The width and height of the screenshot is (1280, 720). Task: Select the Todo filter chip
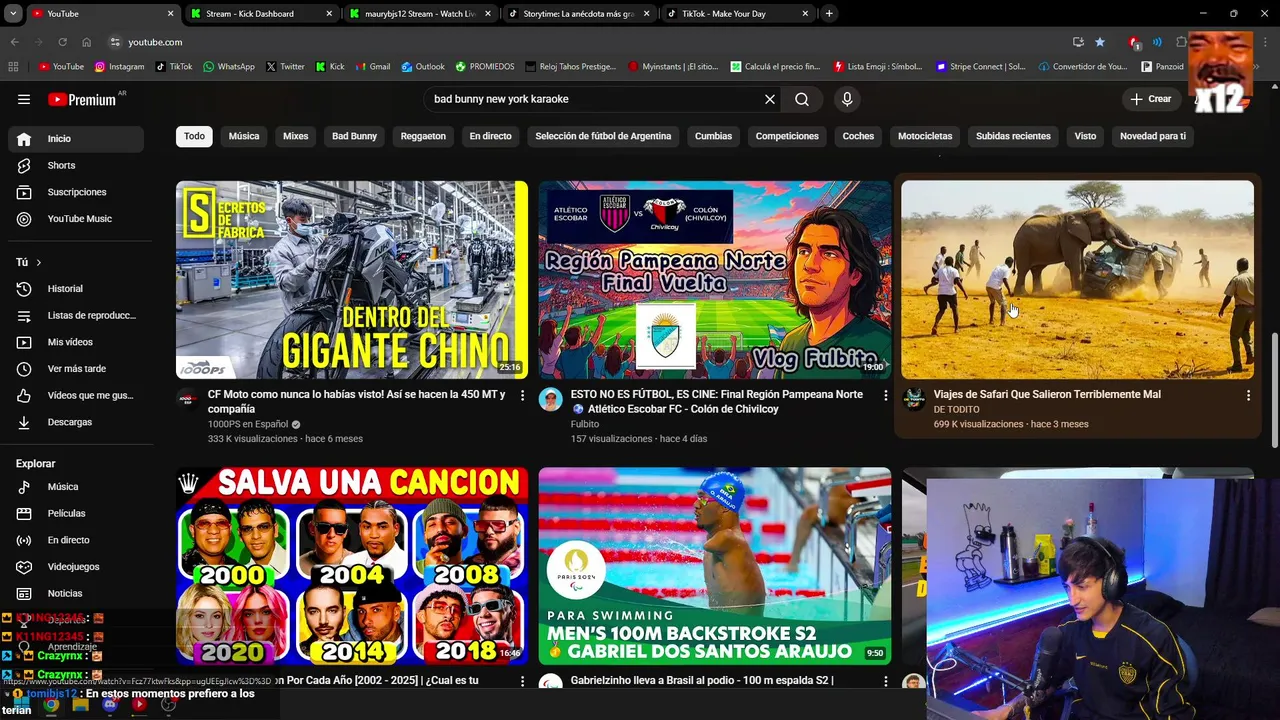click(x=194, y=136)
